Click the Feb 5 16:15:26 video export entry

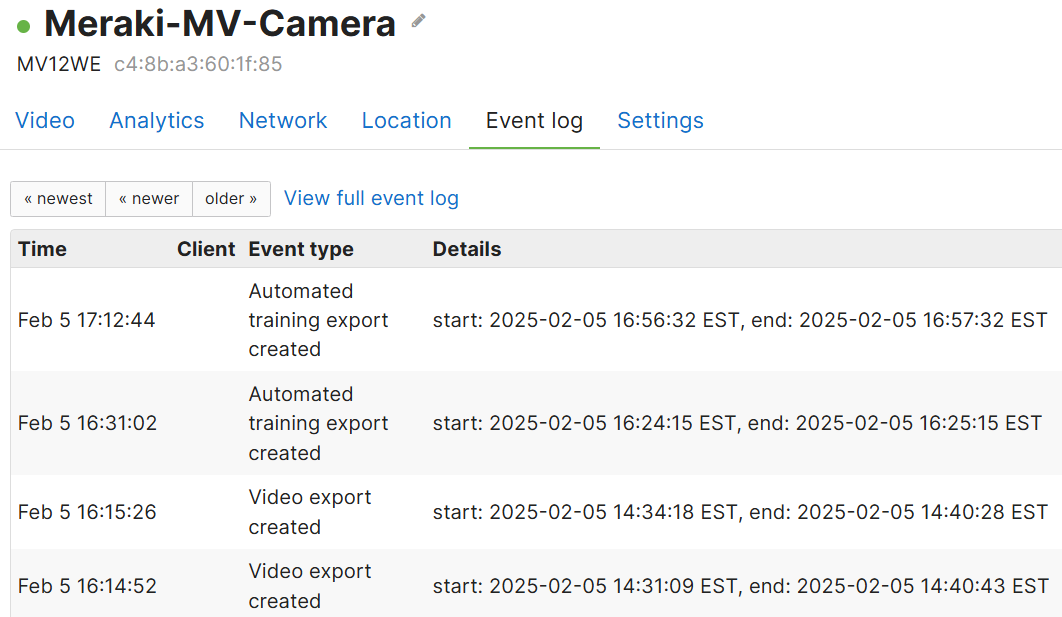click(x=536, y=512)
